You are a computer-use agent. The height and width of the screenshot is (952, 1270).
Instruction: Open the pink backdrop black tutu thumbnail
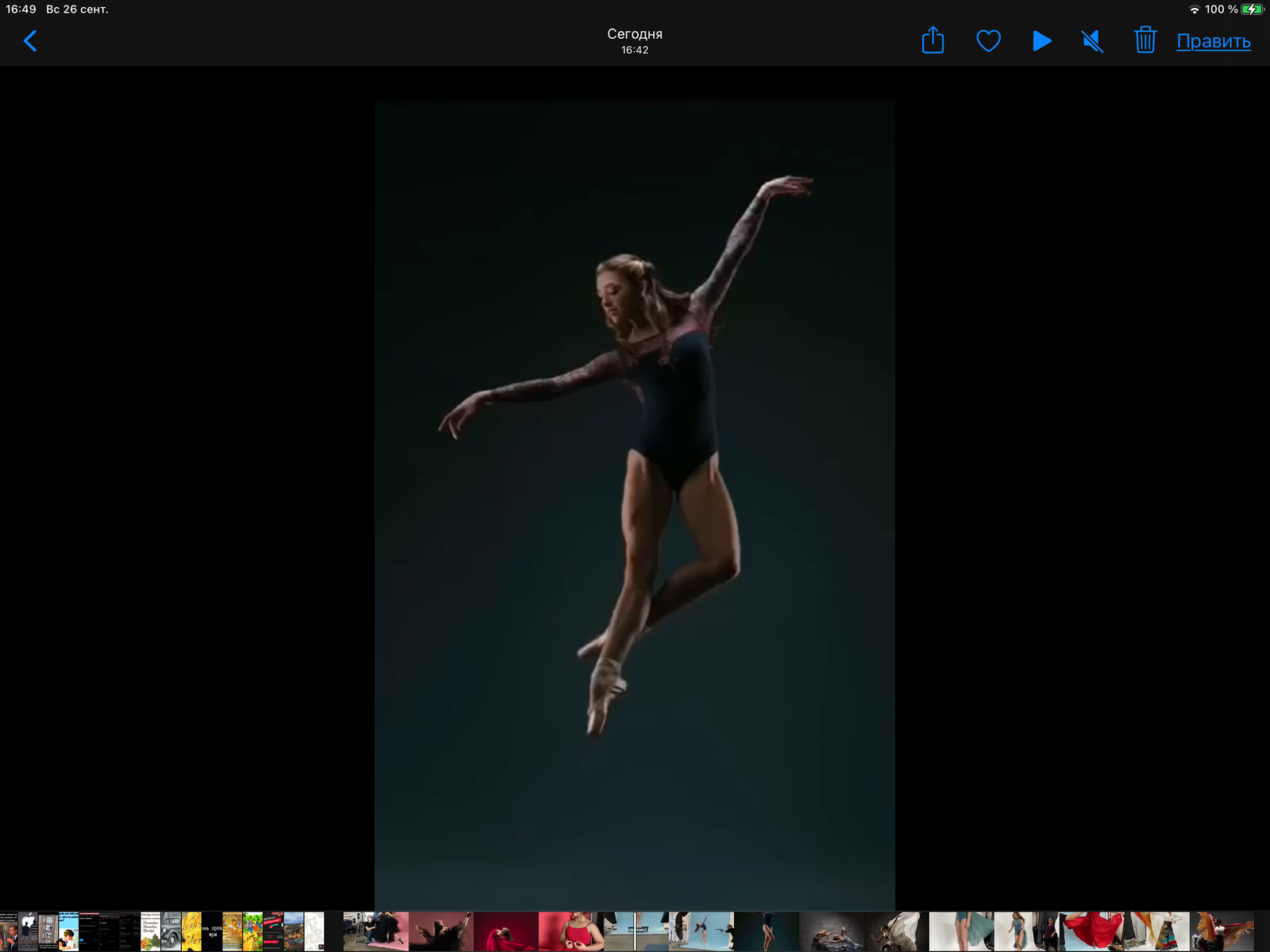pos(376,931)
